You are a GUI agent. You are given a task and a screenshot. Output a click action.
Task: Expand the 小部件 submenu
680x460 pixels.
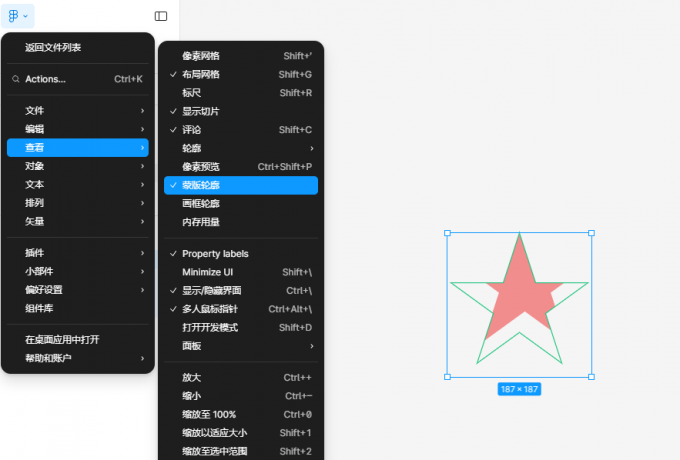coord(78,271)
